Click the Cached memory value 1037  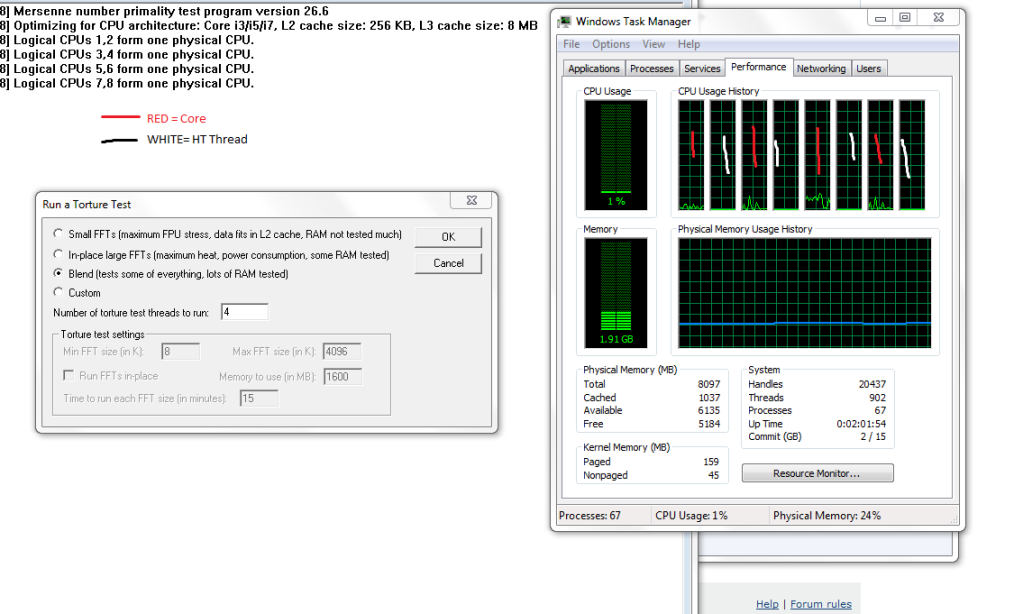(709, 397)
